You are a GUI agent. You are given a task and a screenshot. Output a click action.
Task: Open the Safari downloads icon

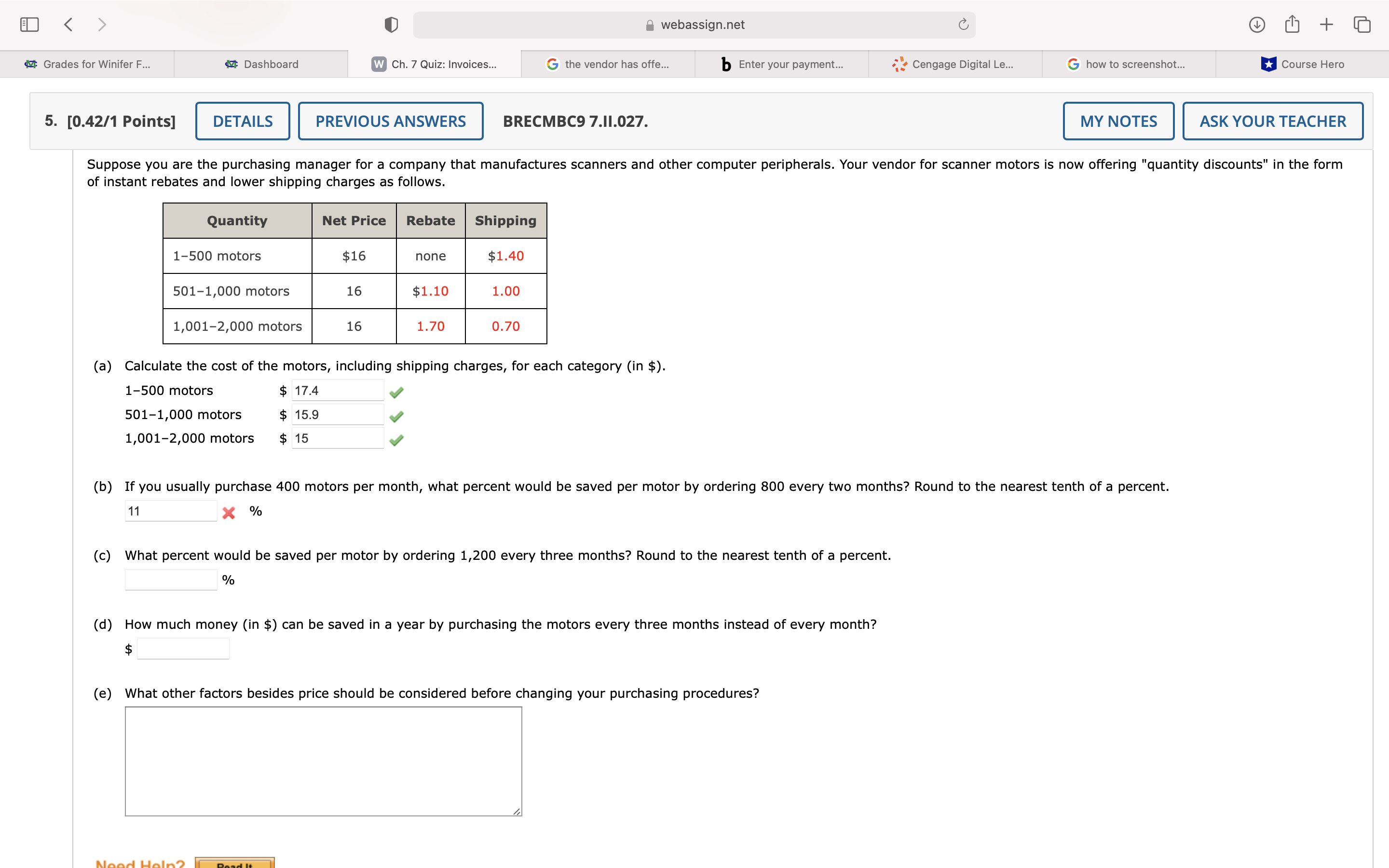1256,25
